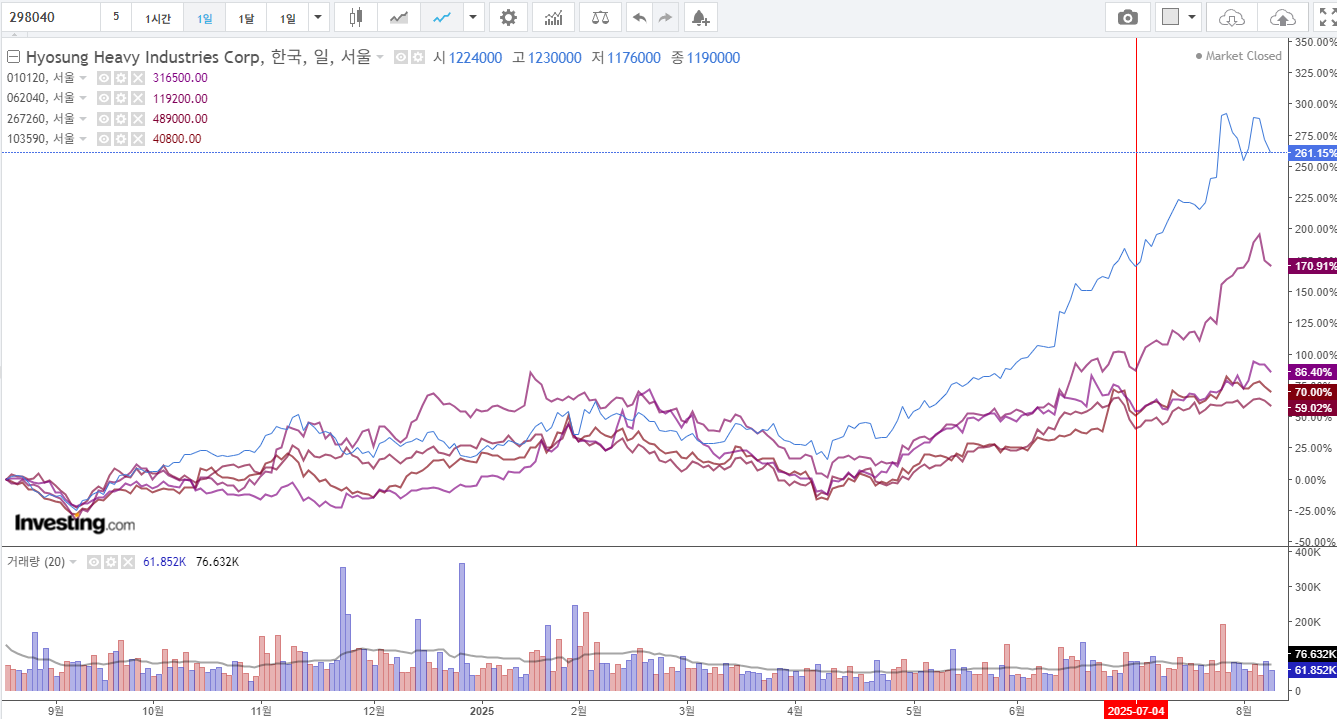Select the blue line chart style icon
This screenshot has width=1337, height=719.
click(442, 18)
